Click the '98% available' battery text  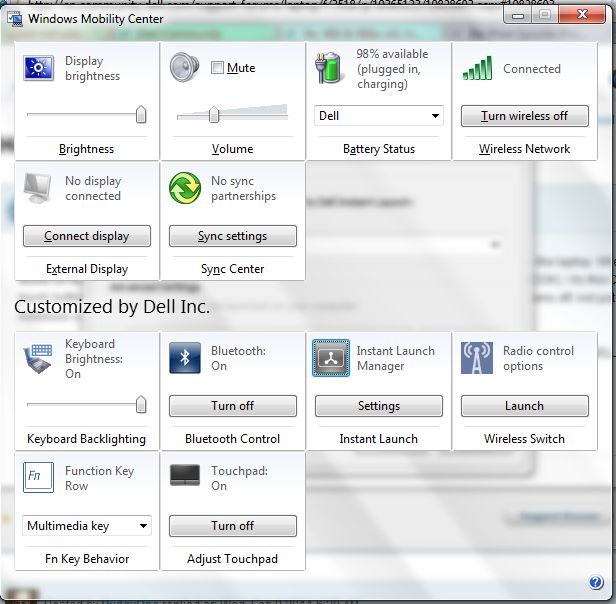click(x=392, y=54)
